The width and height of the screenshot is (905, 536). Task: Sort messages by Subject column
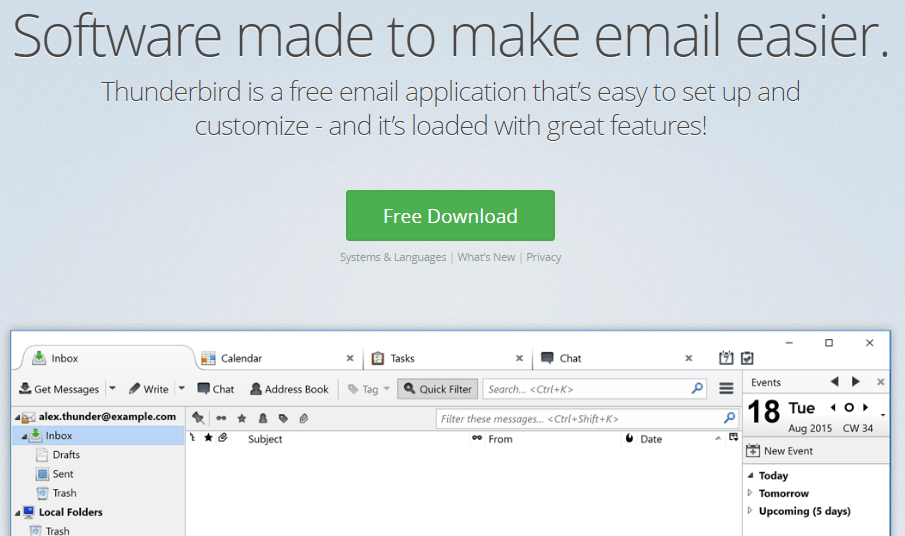tap(265, 439)
